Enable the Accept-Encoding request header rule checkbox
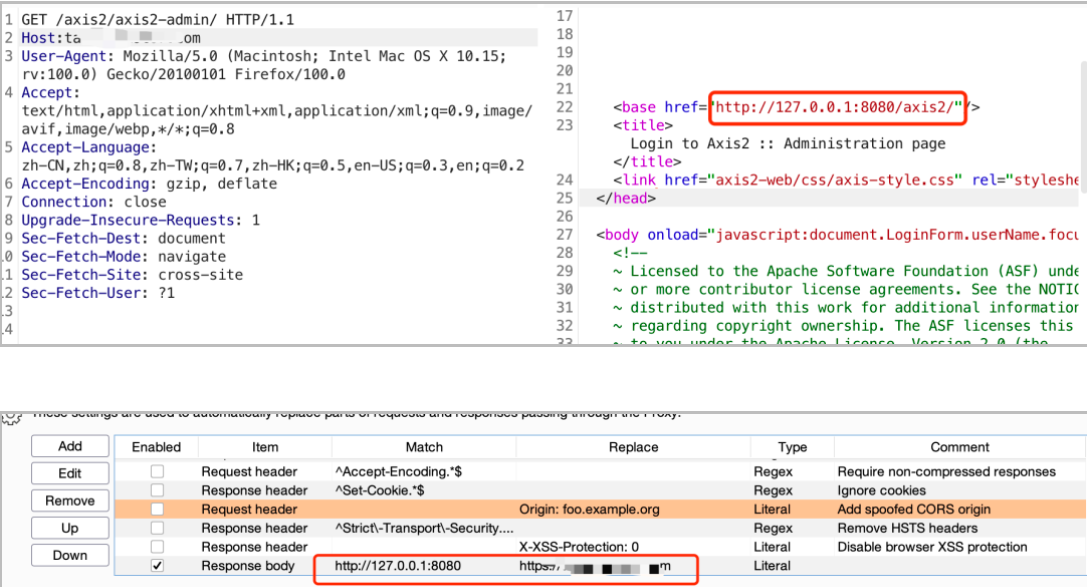Viewport: 1087px width, 587px height. (157, 471)
